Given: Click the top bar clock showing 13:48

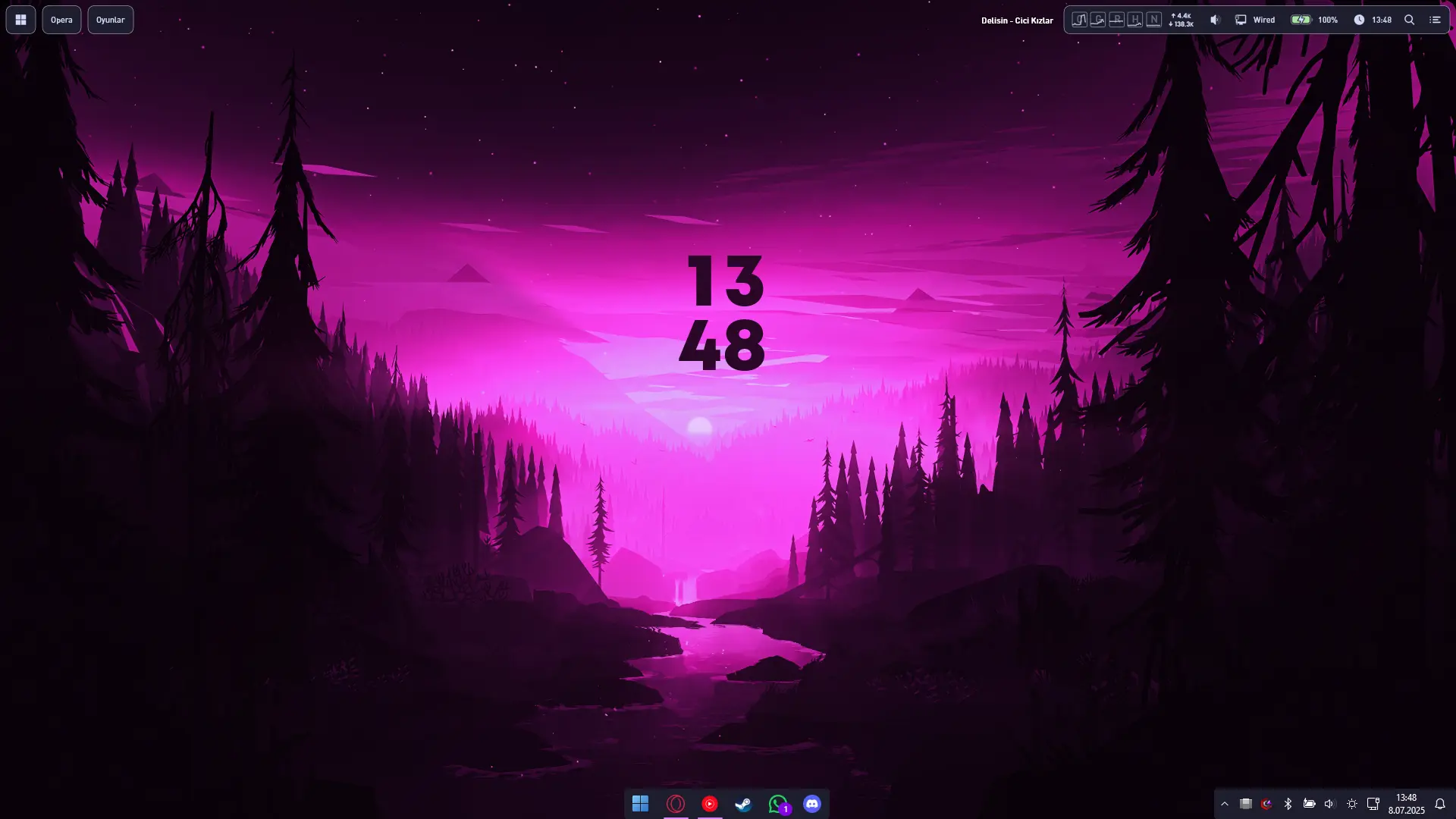Looking at the screenshot, I should pyautogui.click(x=1373, y=20).
